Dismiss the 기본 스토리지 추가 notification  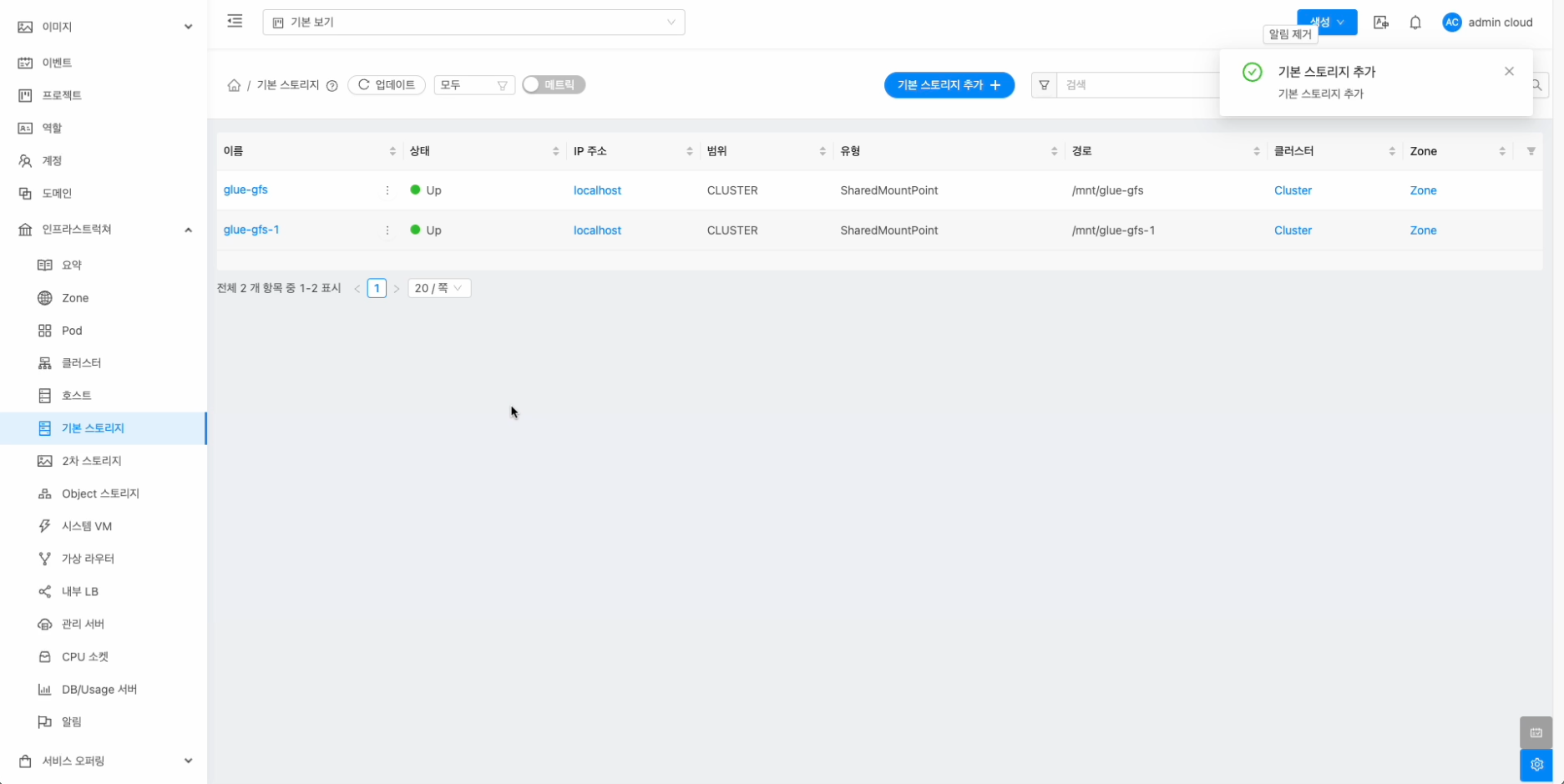1509,72
